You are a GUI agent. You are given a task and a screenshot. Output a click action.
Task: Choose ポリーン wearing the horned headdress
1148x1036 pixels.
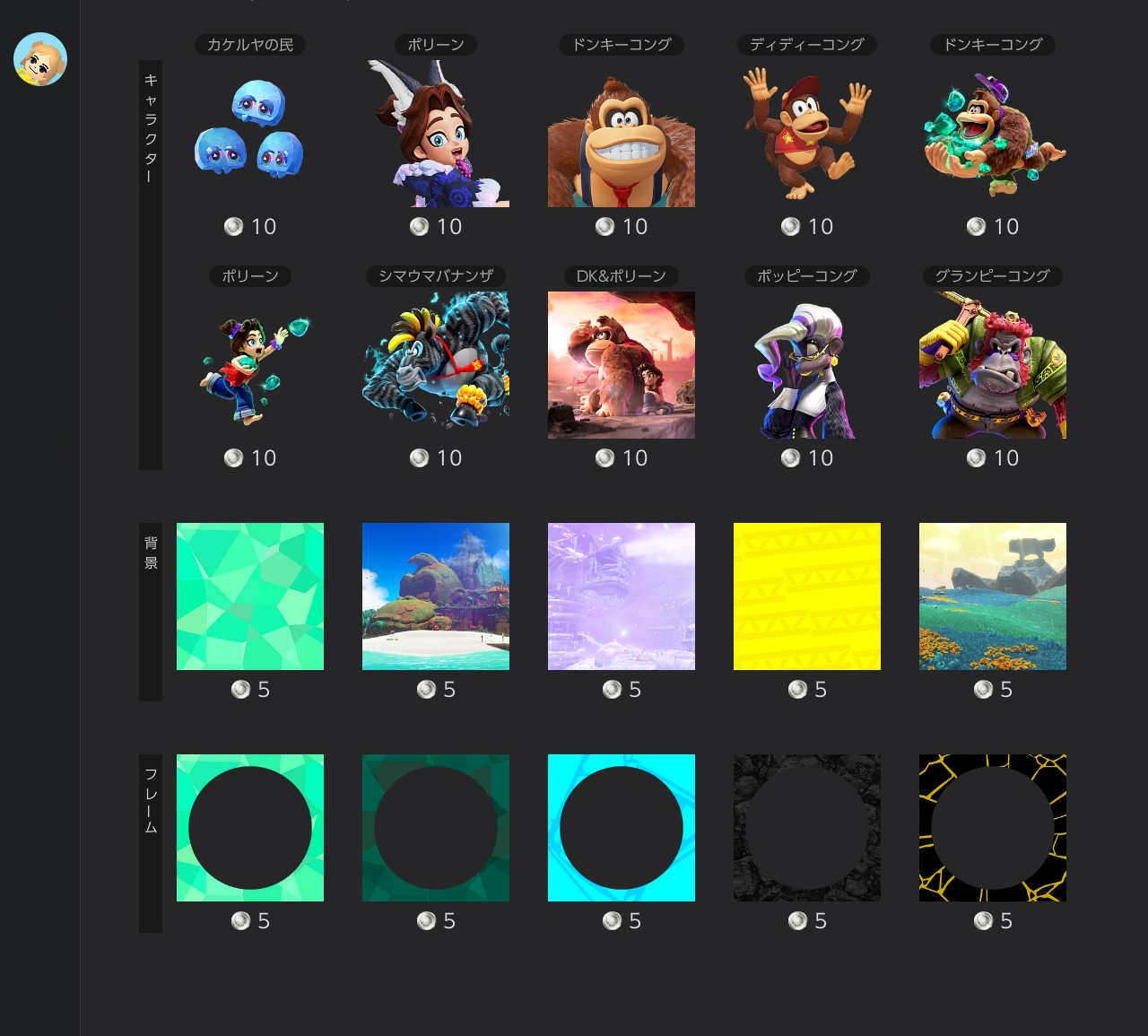click(x=436, y=134)
